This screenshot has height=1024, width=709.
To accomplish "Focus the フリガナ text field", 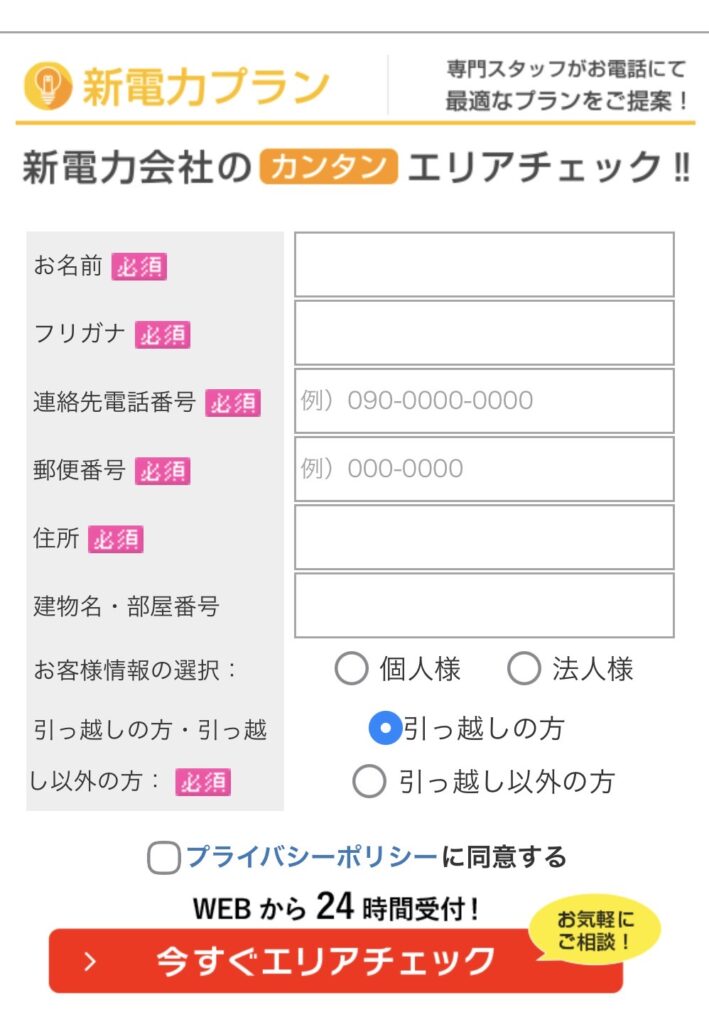I will tap(484, 333).
